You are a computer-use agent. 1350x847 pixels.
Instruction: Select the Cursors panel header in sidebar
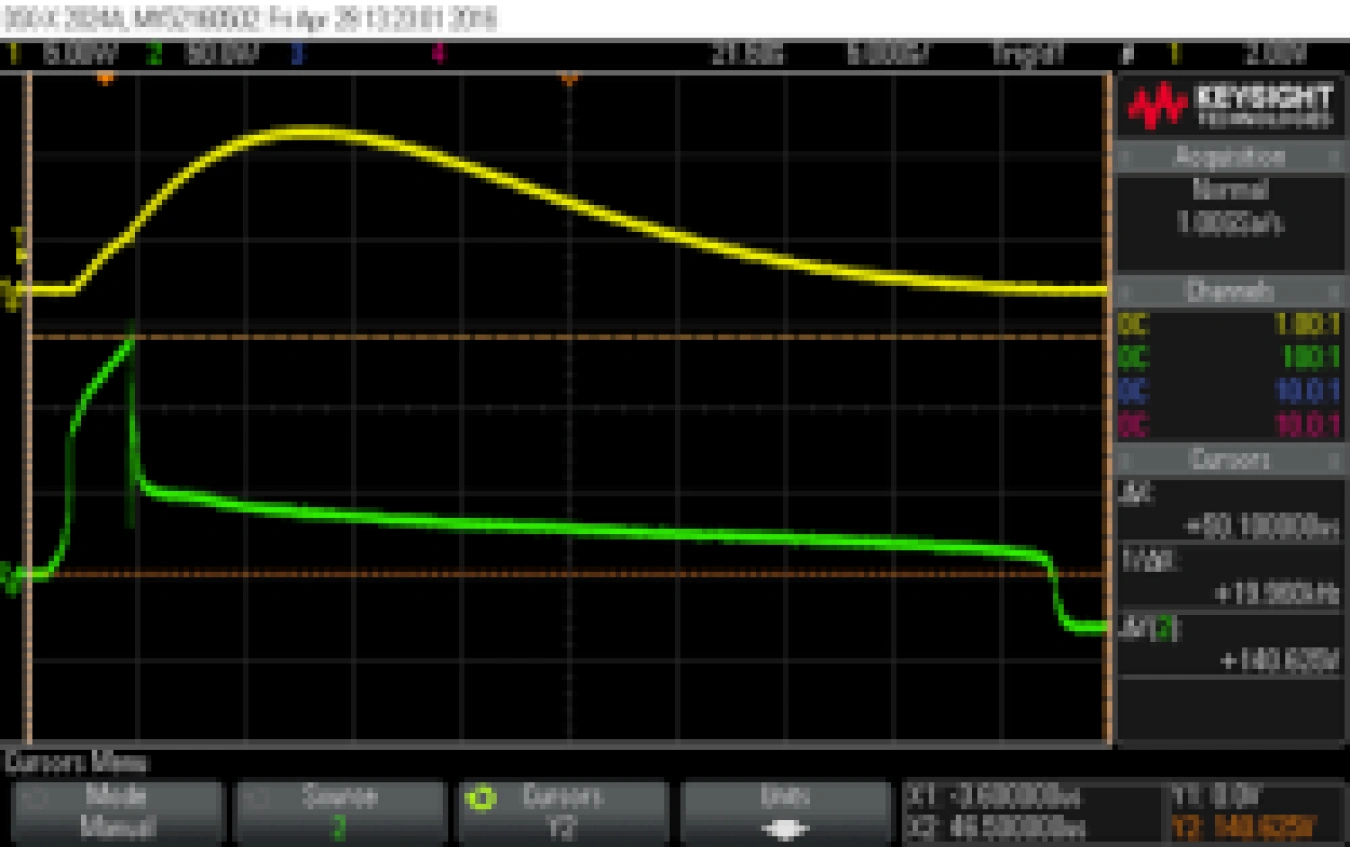click(1229, 459)
